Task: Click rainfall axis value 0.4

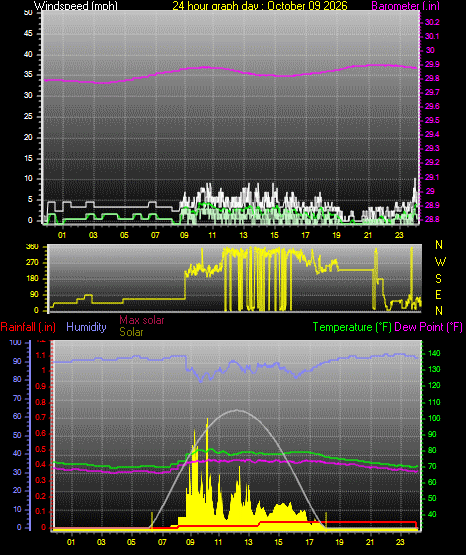Action: [41, 464]
